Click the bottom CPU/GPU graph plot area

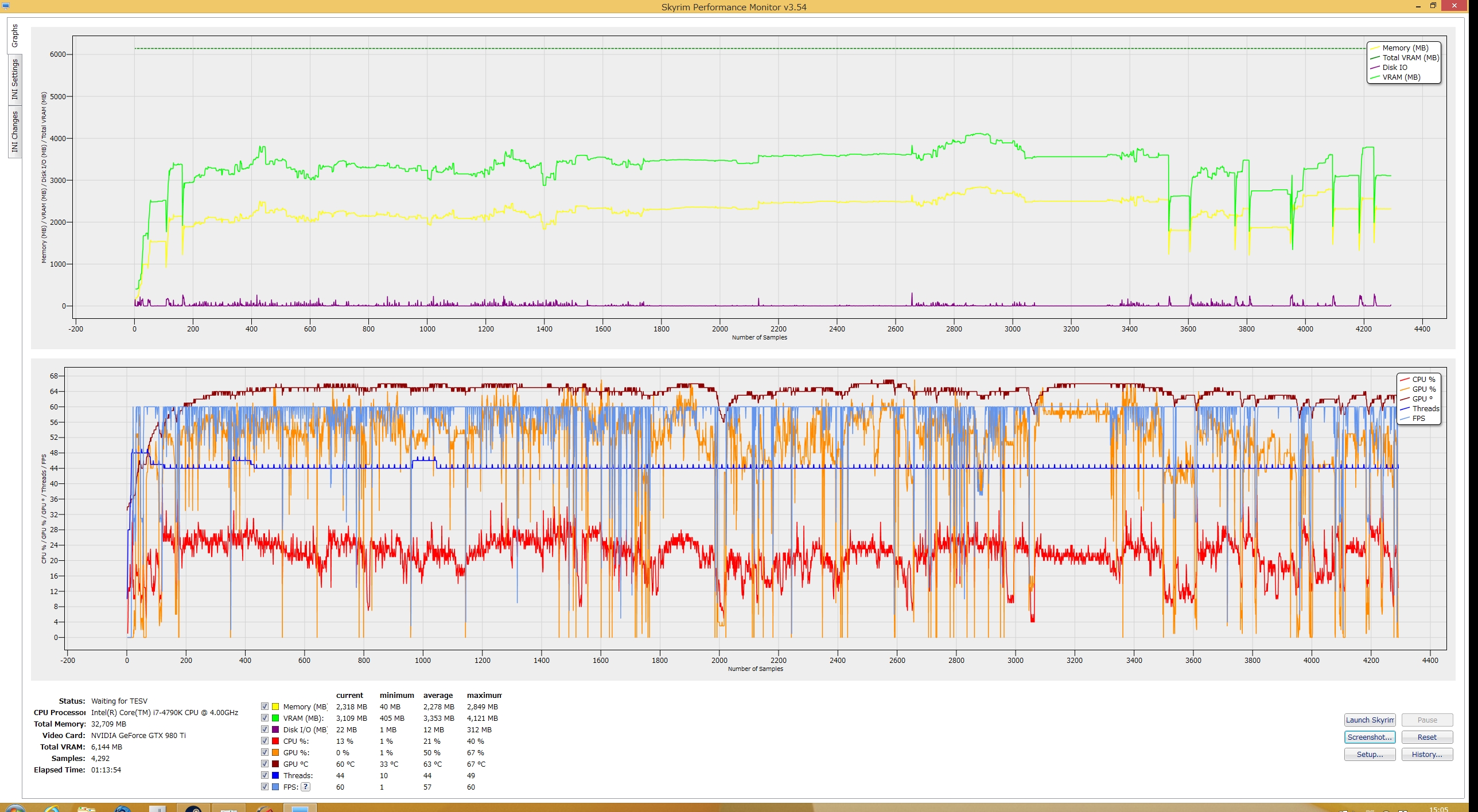[755, 508]
